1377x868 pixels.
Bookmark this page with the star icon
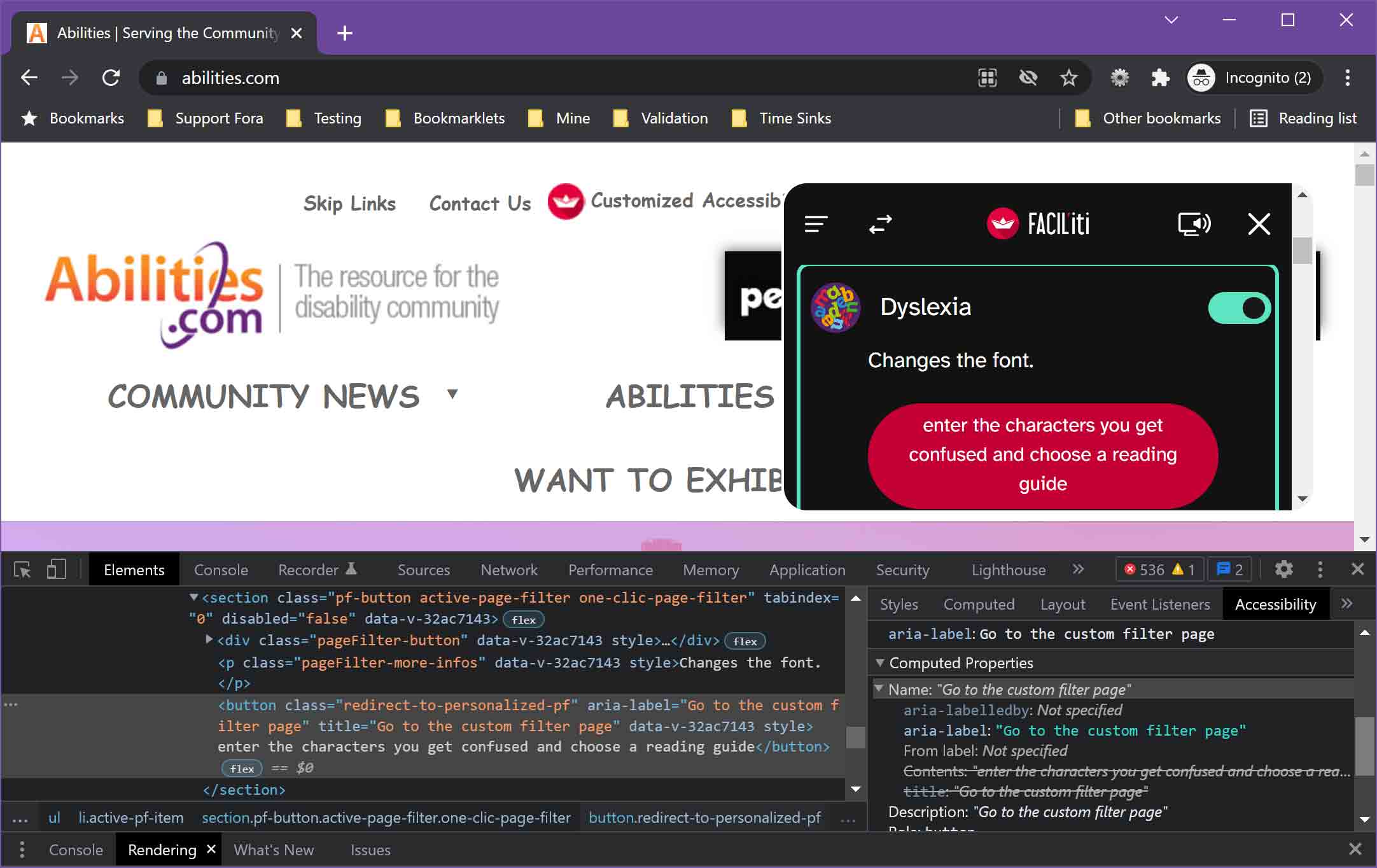1069,78
